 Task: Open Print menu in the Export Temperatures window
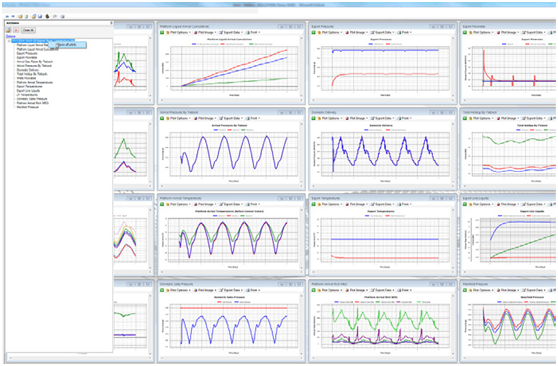tap(405, 204)
